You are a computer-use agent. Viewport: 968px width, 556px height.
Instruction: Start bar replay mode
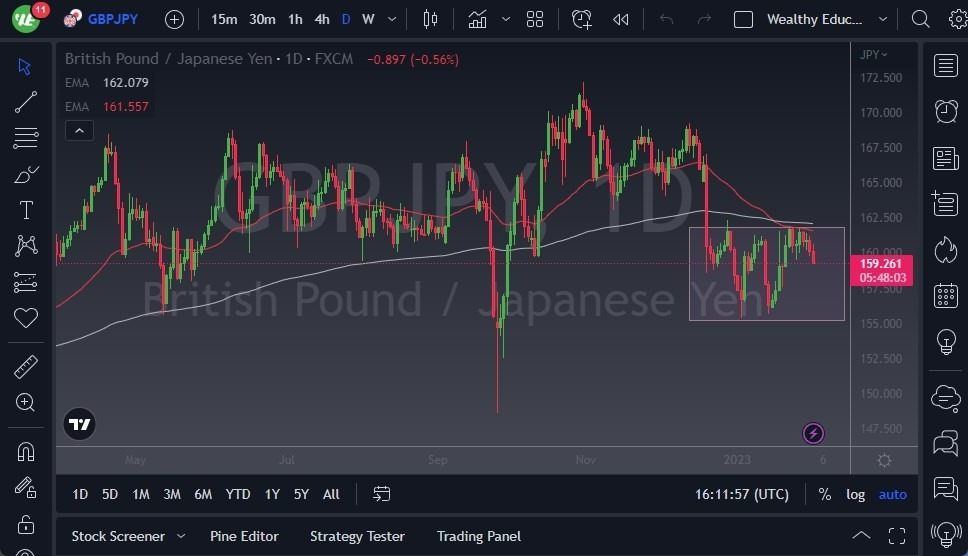[620, 20]
